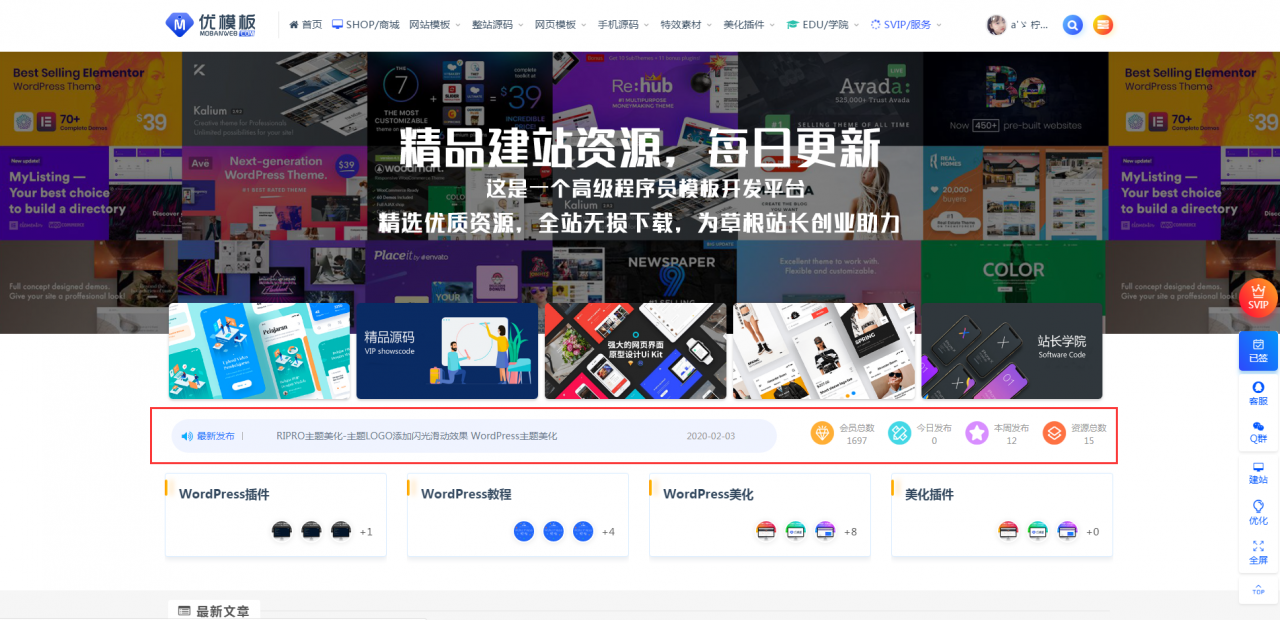The height and width of the screenshot is (620, 1280).
Task: Expand the SVIP/服务 dropdown menu
Action: (x=906, y=25)
